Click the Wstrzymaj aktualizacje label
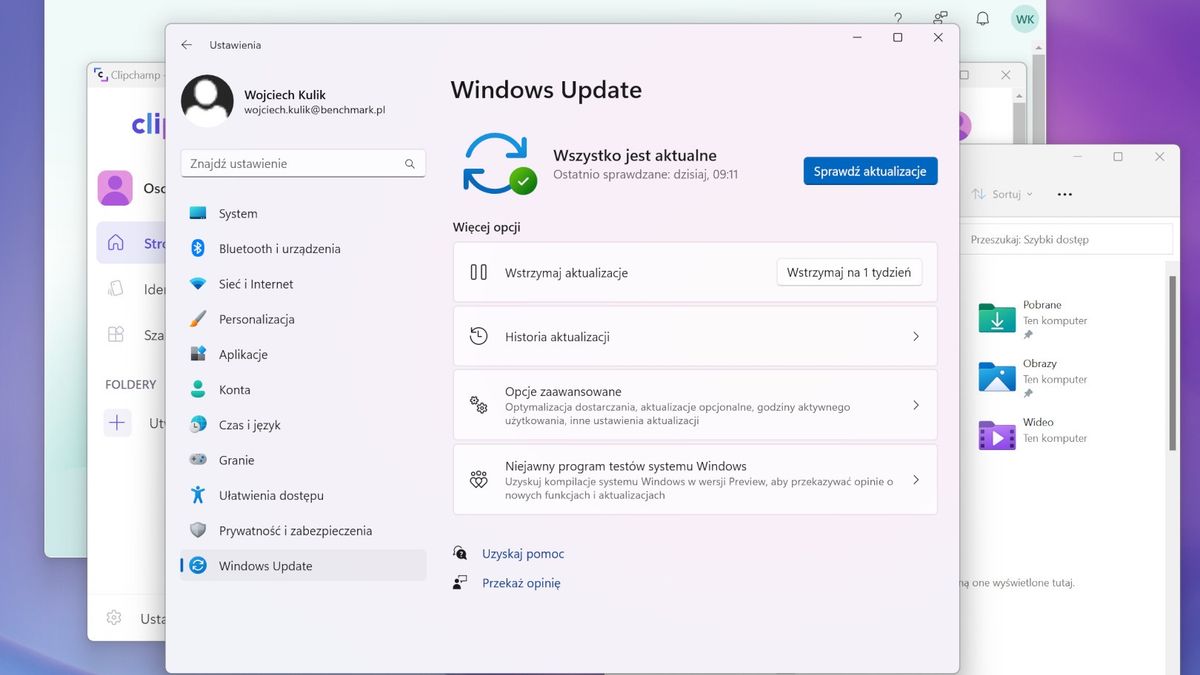The height and width of the screenshot is (675, 1200). pyautogui.click(x=567, y=273)
